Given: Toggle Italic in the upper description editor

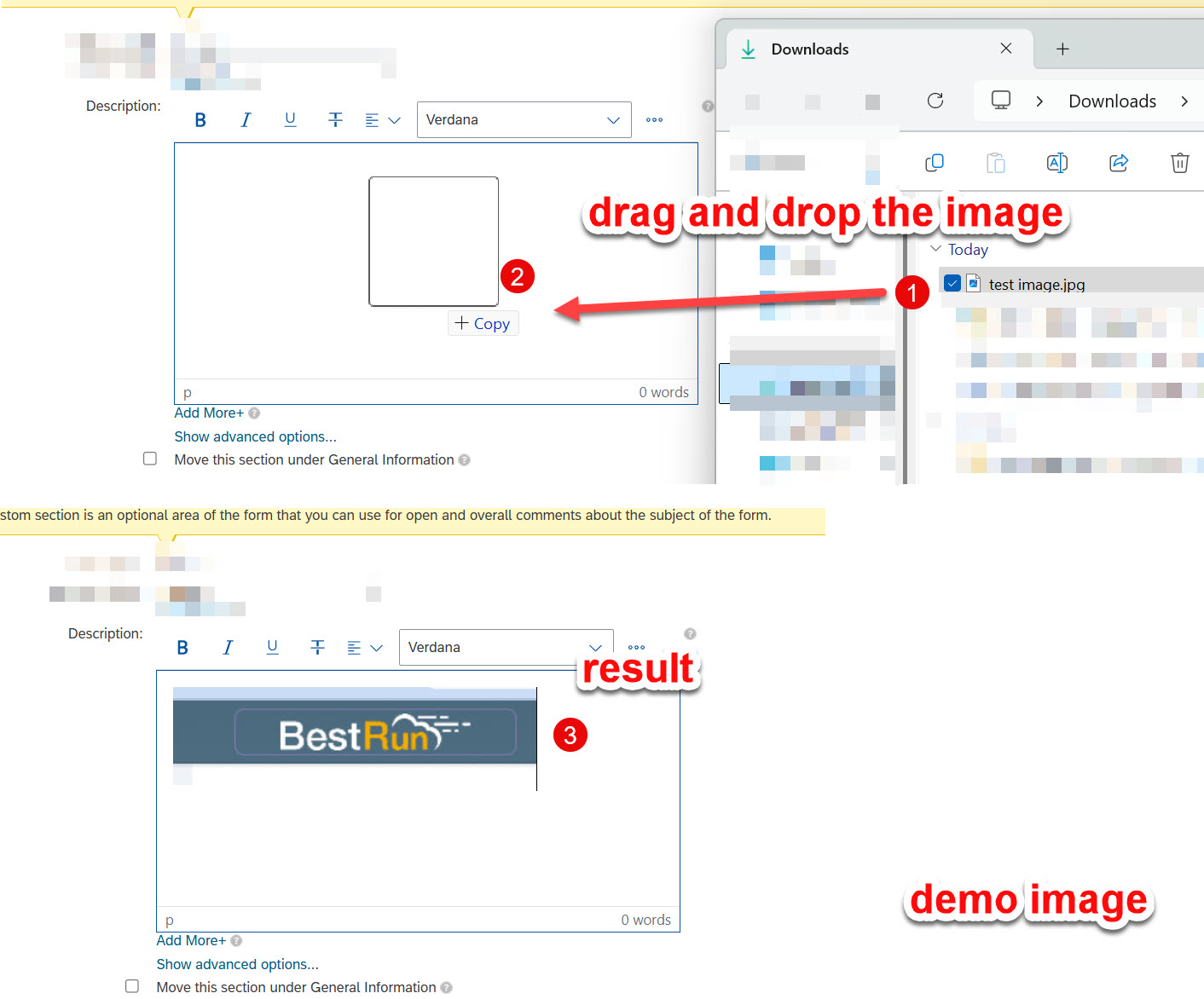Looking at the screenshot, I should (x=246, y=120).
